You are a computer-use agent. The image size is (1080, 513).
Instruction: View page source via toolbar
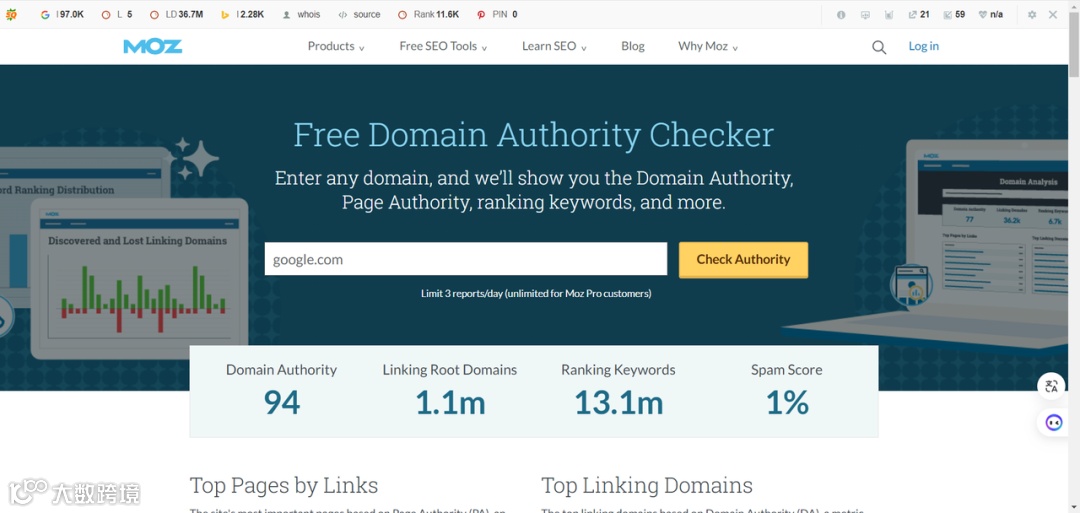click(360, 14)
